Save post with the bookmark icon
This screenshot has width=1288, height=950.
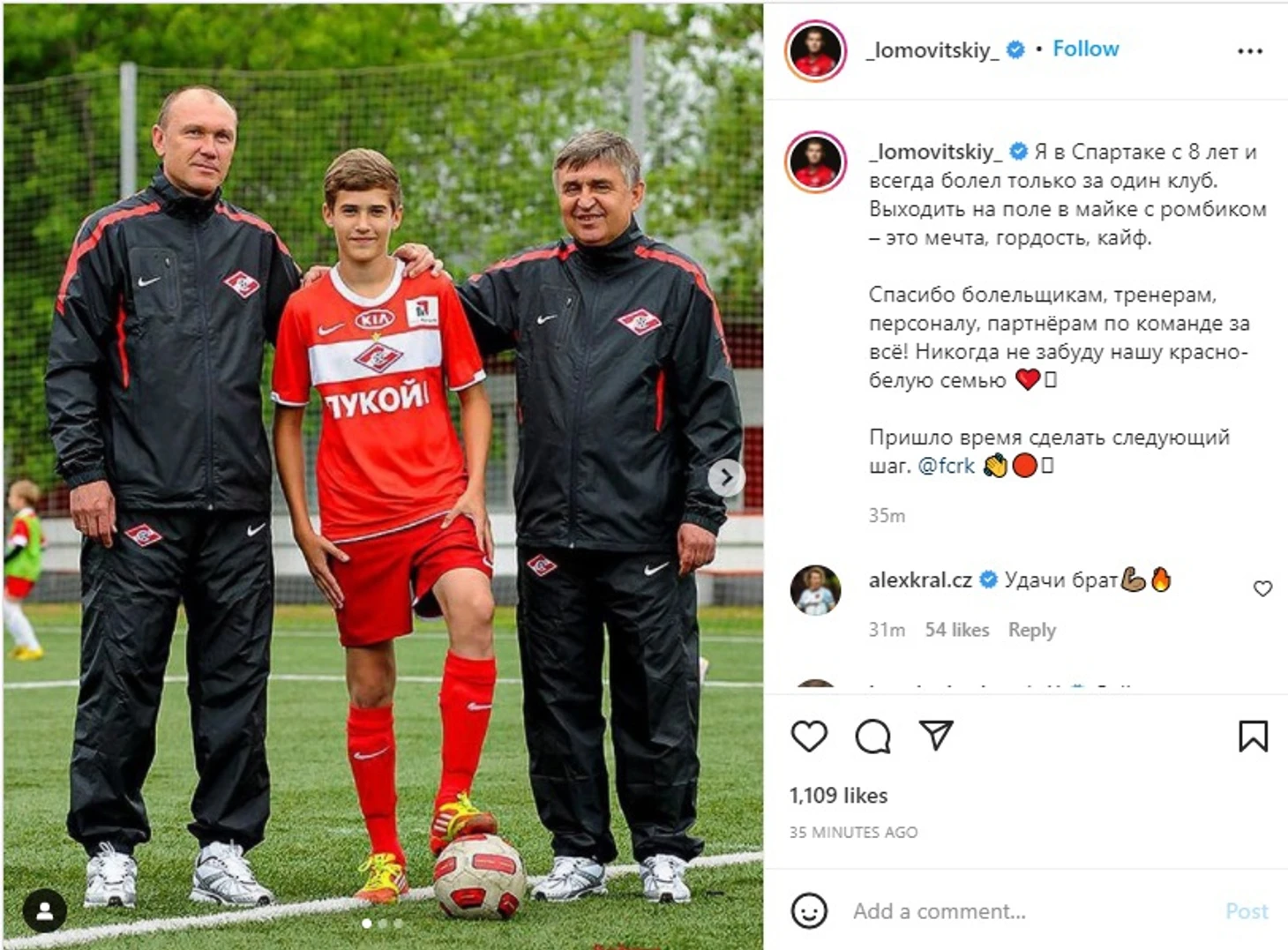click(x=1253, y=736)
